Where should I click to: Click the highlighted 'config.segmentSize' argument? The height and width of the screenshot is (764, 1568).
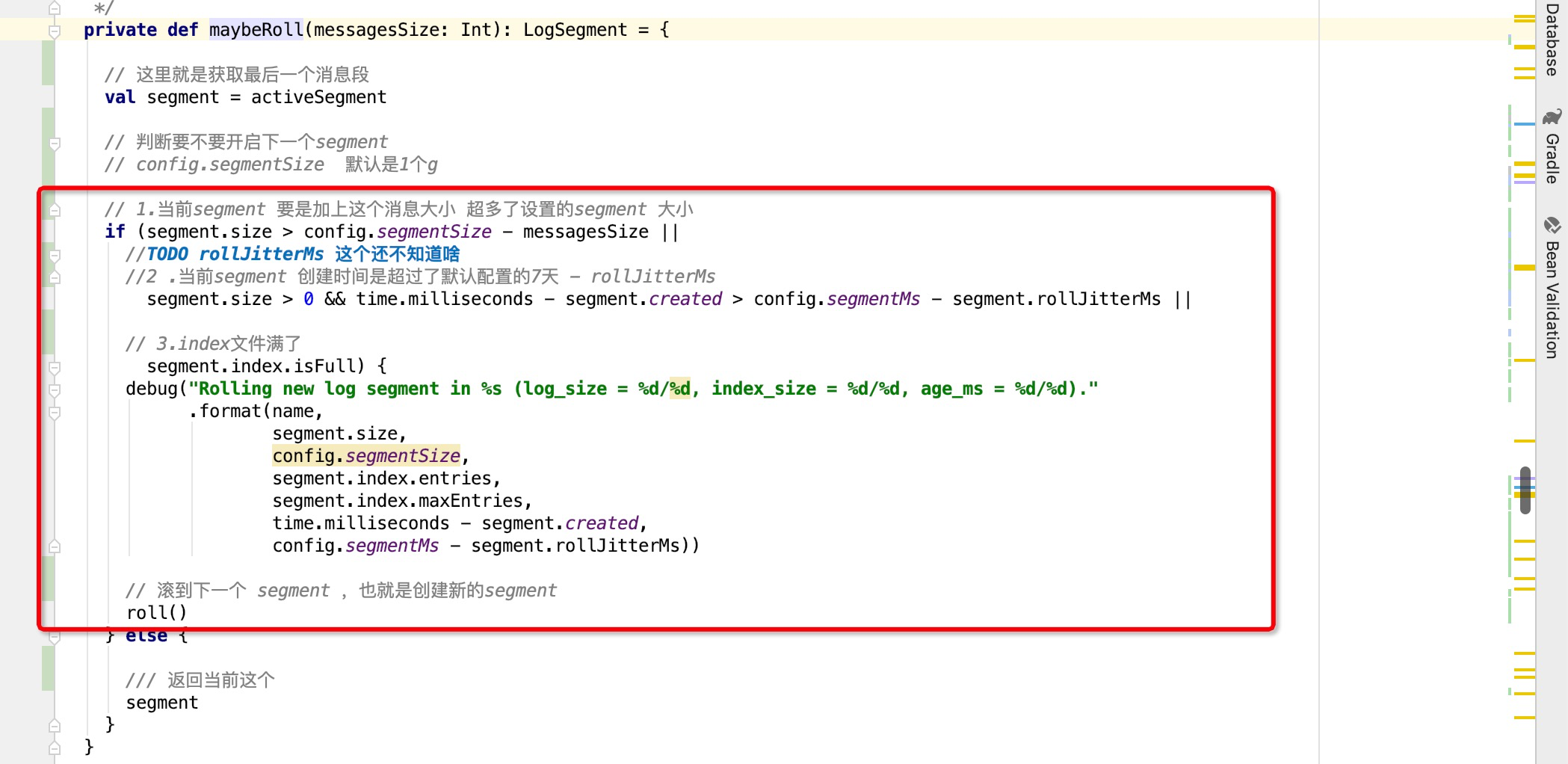tap(366, 456)
